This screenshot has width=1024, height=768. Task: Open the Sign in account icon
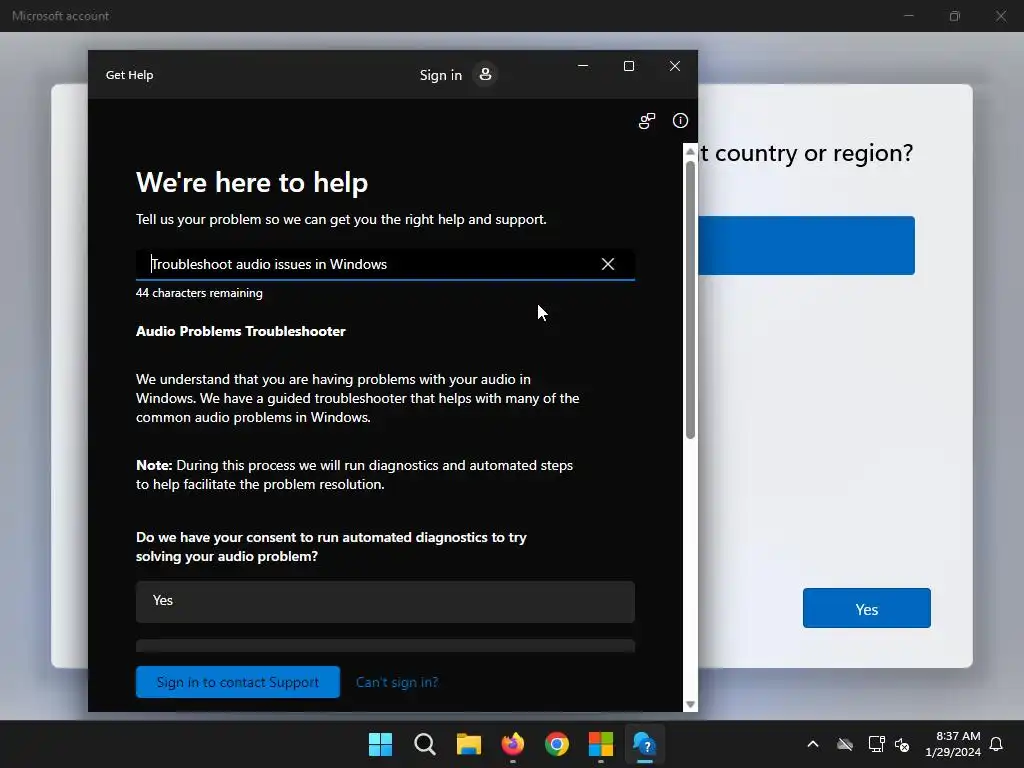[x=485, y=74]
